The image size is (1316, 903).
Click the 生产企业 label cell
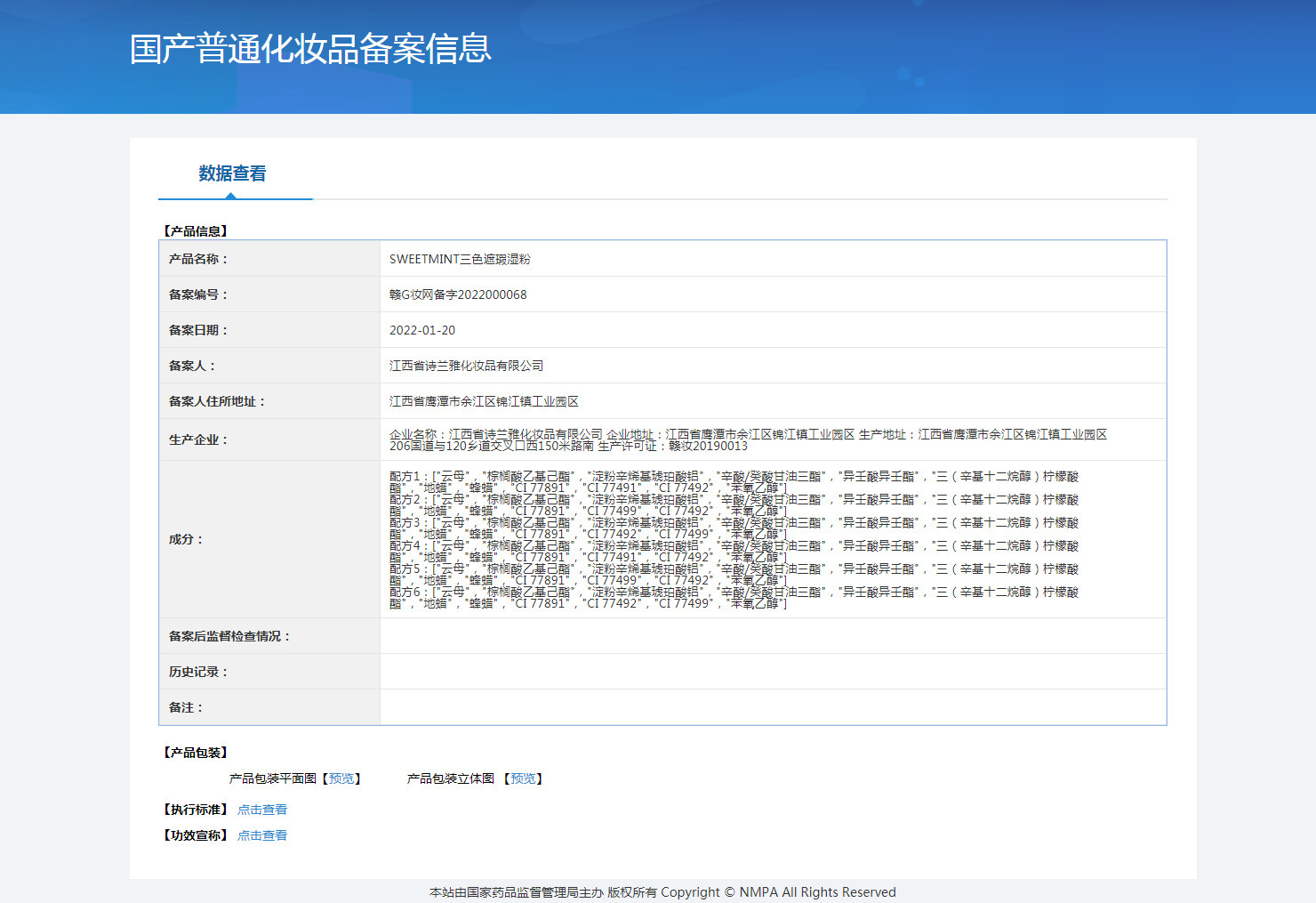click(x=269, y=439)
